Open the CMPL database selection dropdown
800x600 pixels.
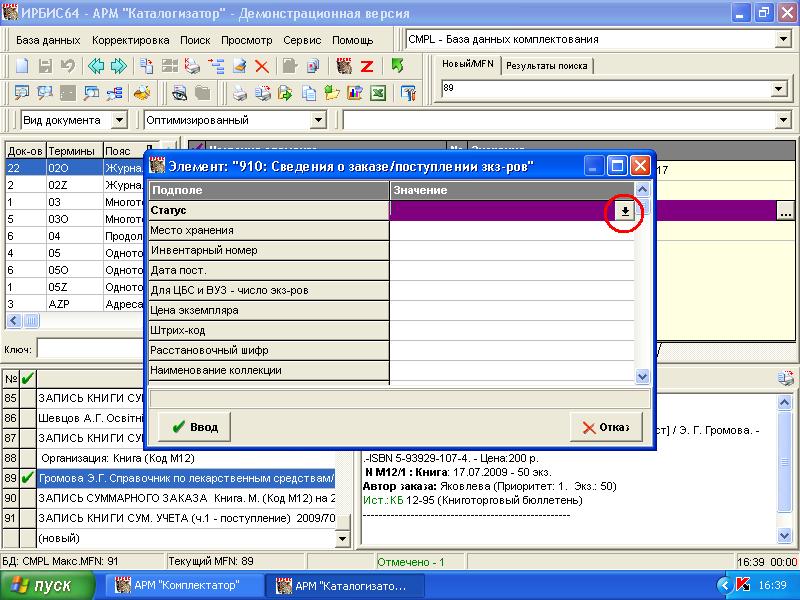782,40
